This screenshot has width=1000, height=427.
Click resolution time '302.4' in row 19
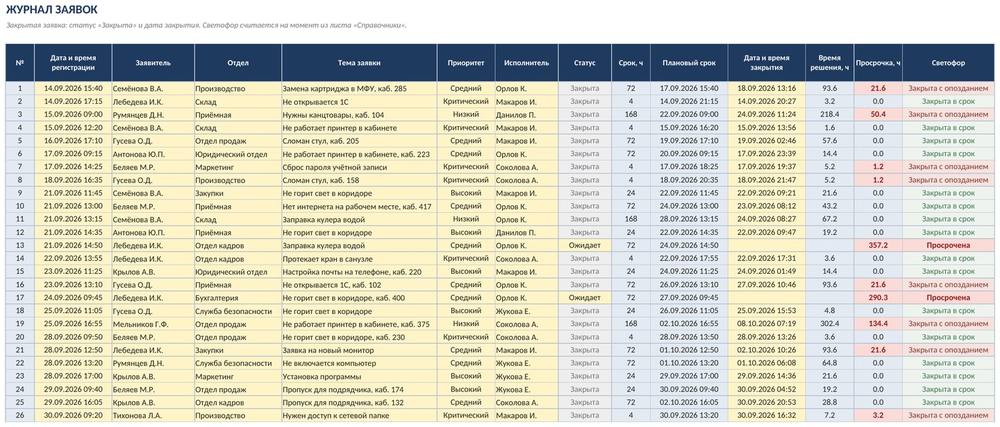(830, 324)
